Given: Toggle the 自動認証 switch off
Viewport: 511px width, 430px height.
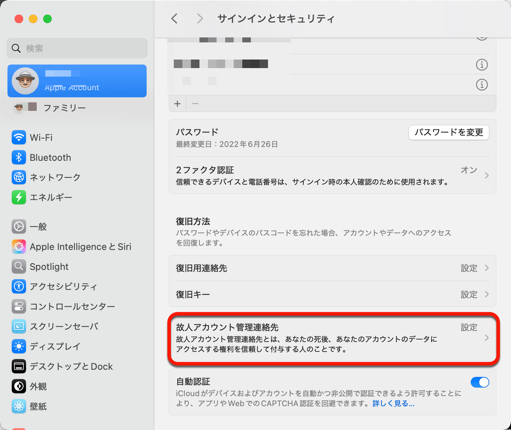Looking at the screenshot, I should (x=480, y=382).
